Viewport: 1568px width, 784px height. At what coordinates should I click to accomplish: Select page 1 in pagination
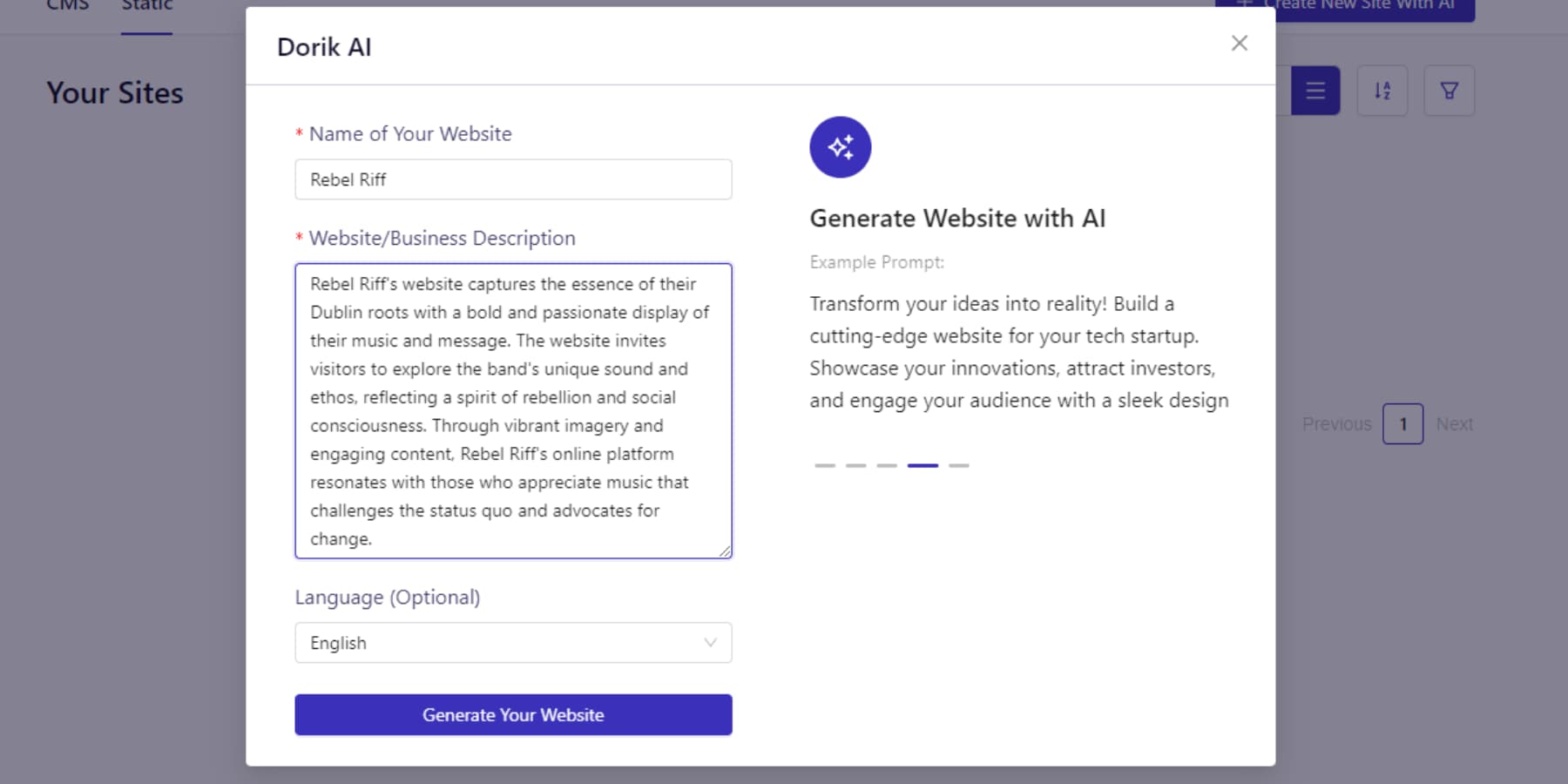pyautogui.click(x=1403, y=424)
